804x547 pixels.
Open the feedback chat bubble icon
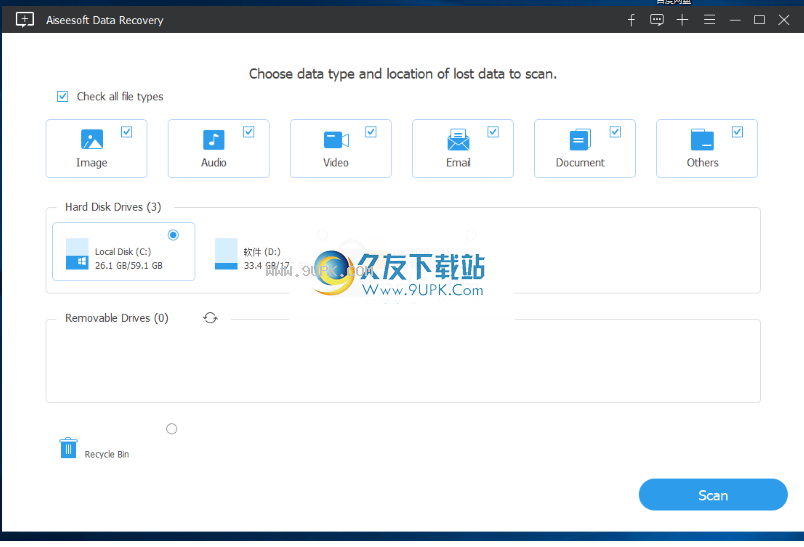point(657,20)
